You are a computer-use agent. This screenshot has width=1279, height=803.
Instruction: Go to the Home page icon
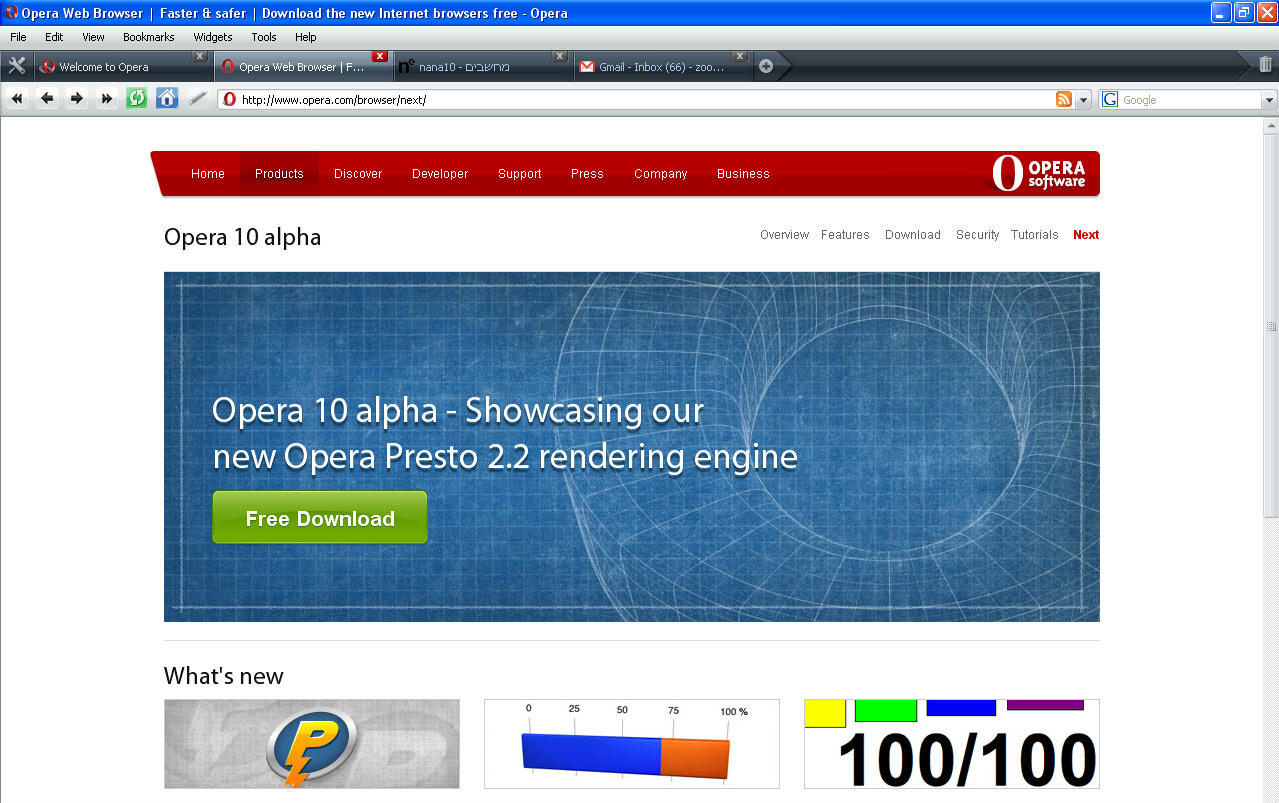[x=167, y=98]
